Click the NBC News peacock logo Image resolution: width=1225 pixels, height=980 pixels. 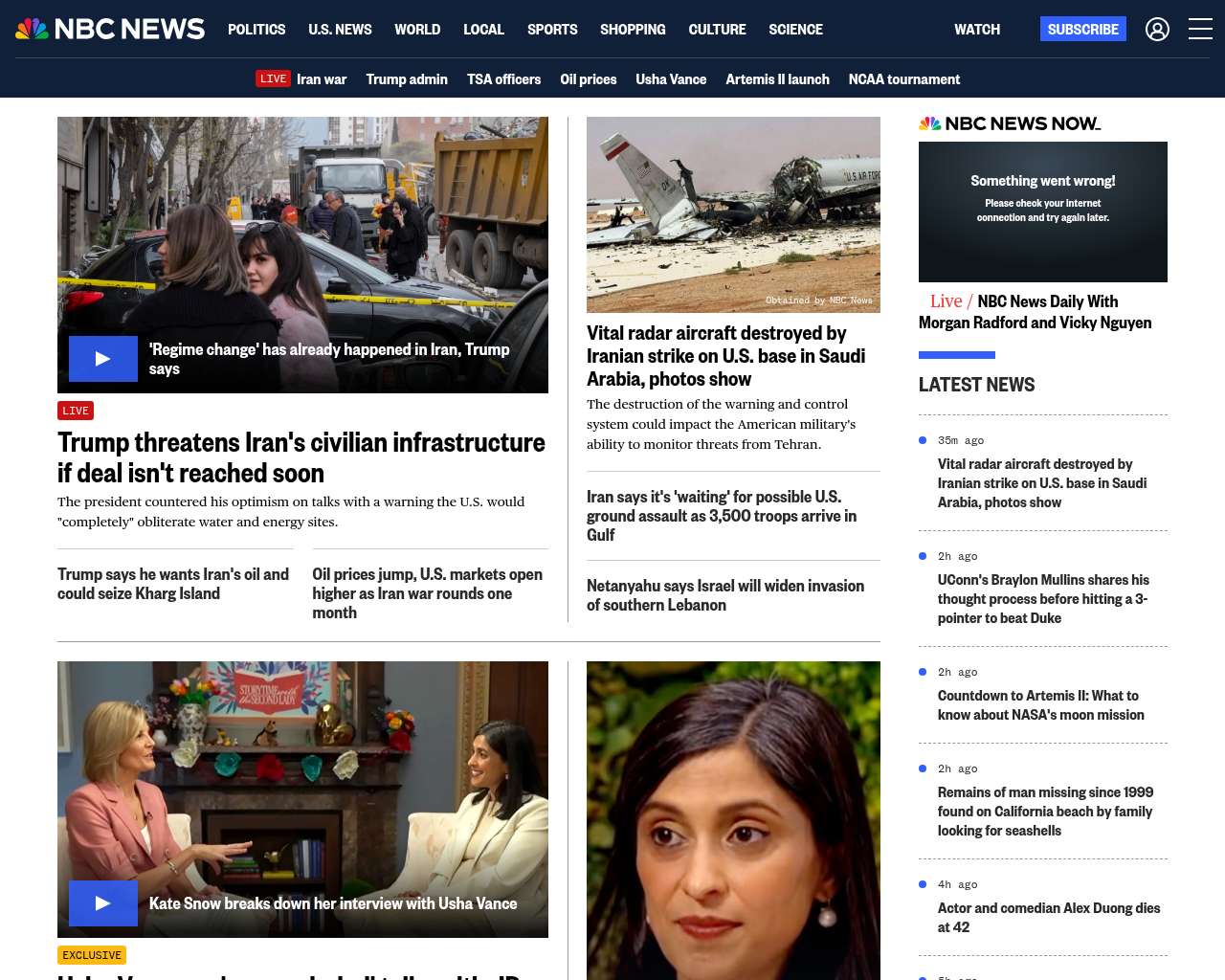pyautogui.click(x=110, y=29)
